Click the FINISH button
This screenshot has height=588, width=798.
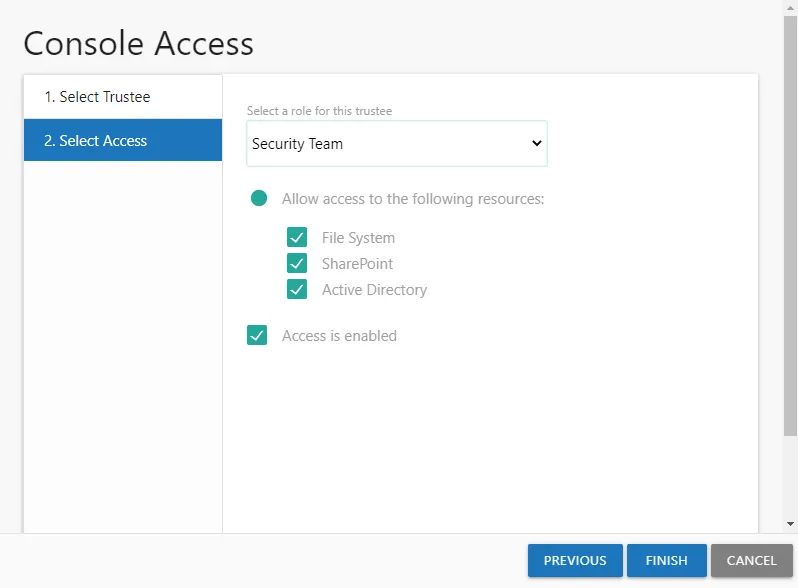click(x=667, y=561)
